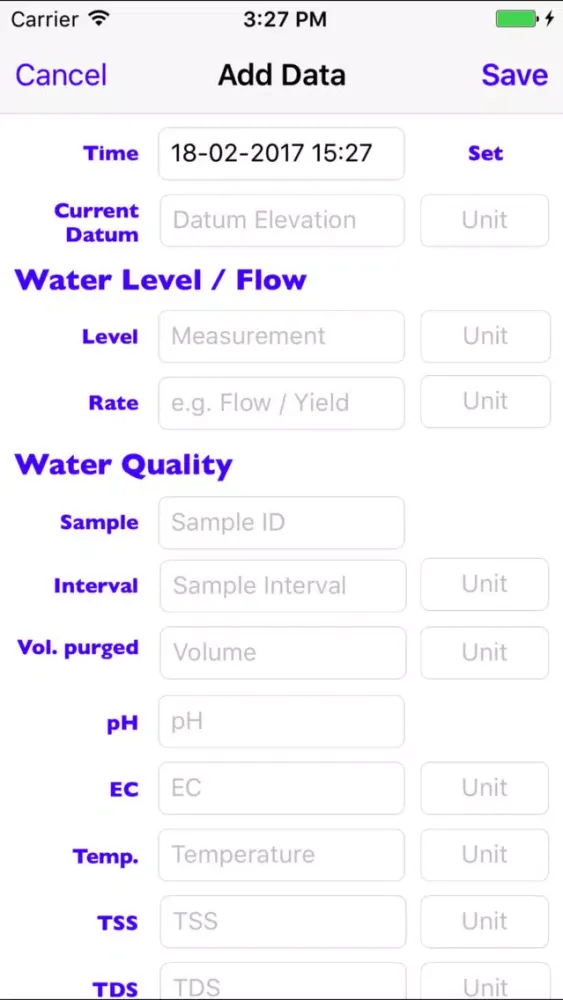563x1000 pixels.
Task: Select the Level Measurement field
Action: [x=281, y=336]
